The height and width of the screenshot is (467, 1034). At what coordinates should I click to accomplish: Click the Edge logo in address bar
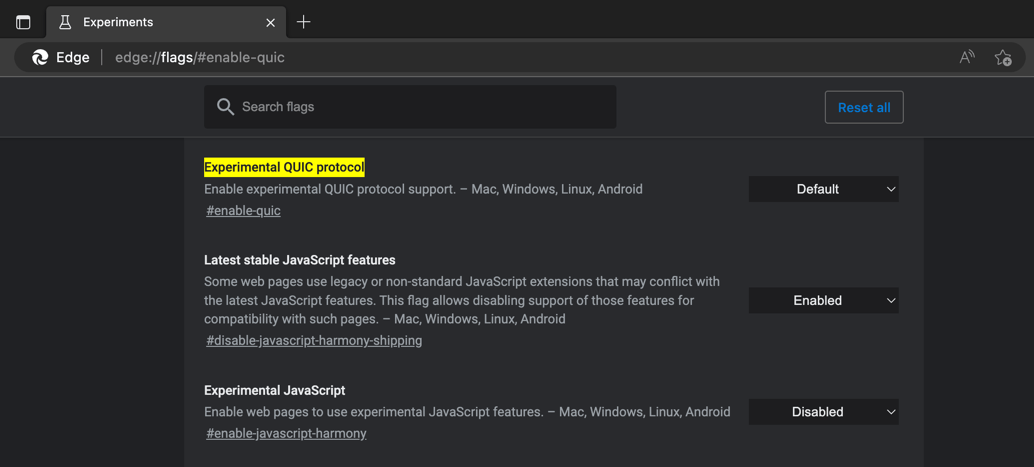pos(40,57)
